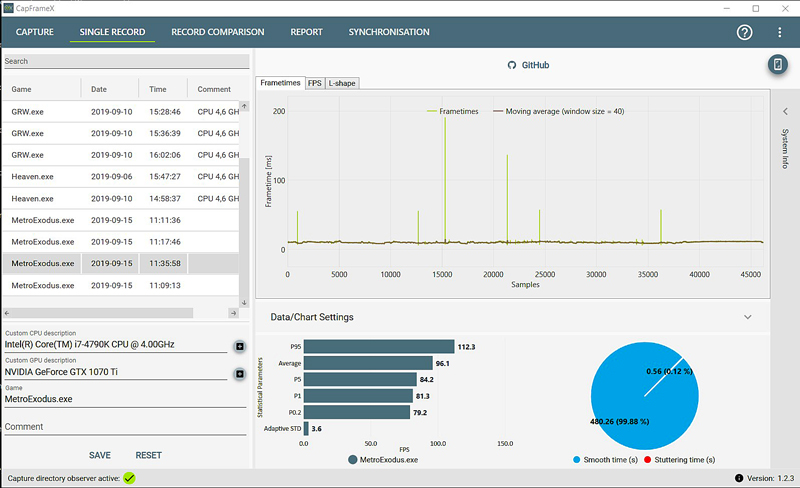Expand the Data/Chart Settings section
Viewport: 800px width, 488px height.
click(747, 317)
